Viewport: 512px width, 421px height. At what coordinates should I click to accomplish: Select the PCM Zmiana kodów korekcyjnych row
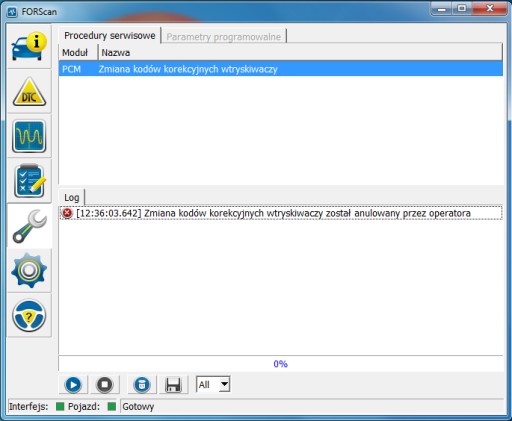[281, 69]
